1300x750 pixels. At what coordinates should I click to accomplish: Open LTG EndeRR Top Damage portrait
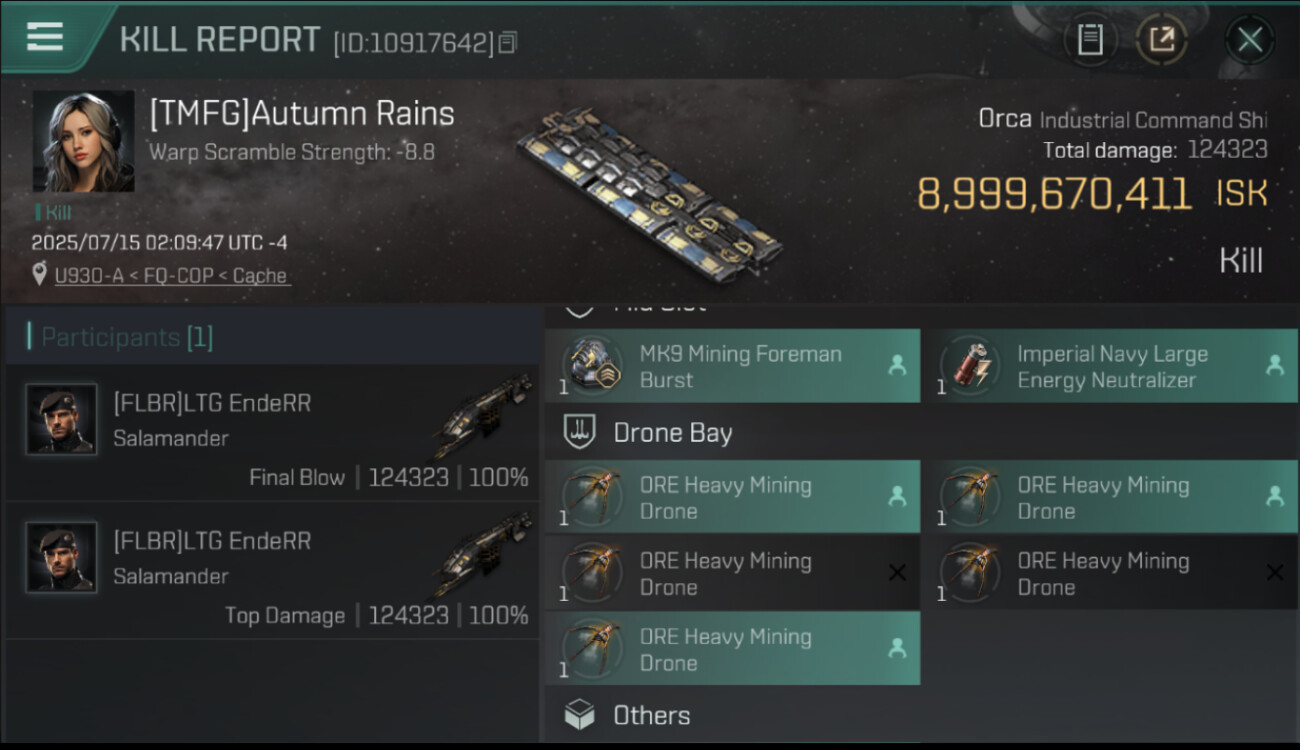click(x=62, y=557)
